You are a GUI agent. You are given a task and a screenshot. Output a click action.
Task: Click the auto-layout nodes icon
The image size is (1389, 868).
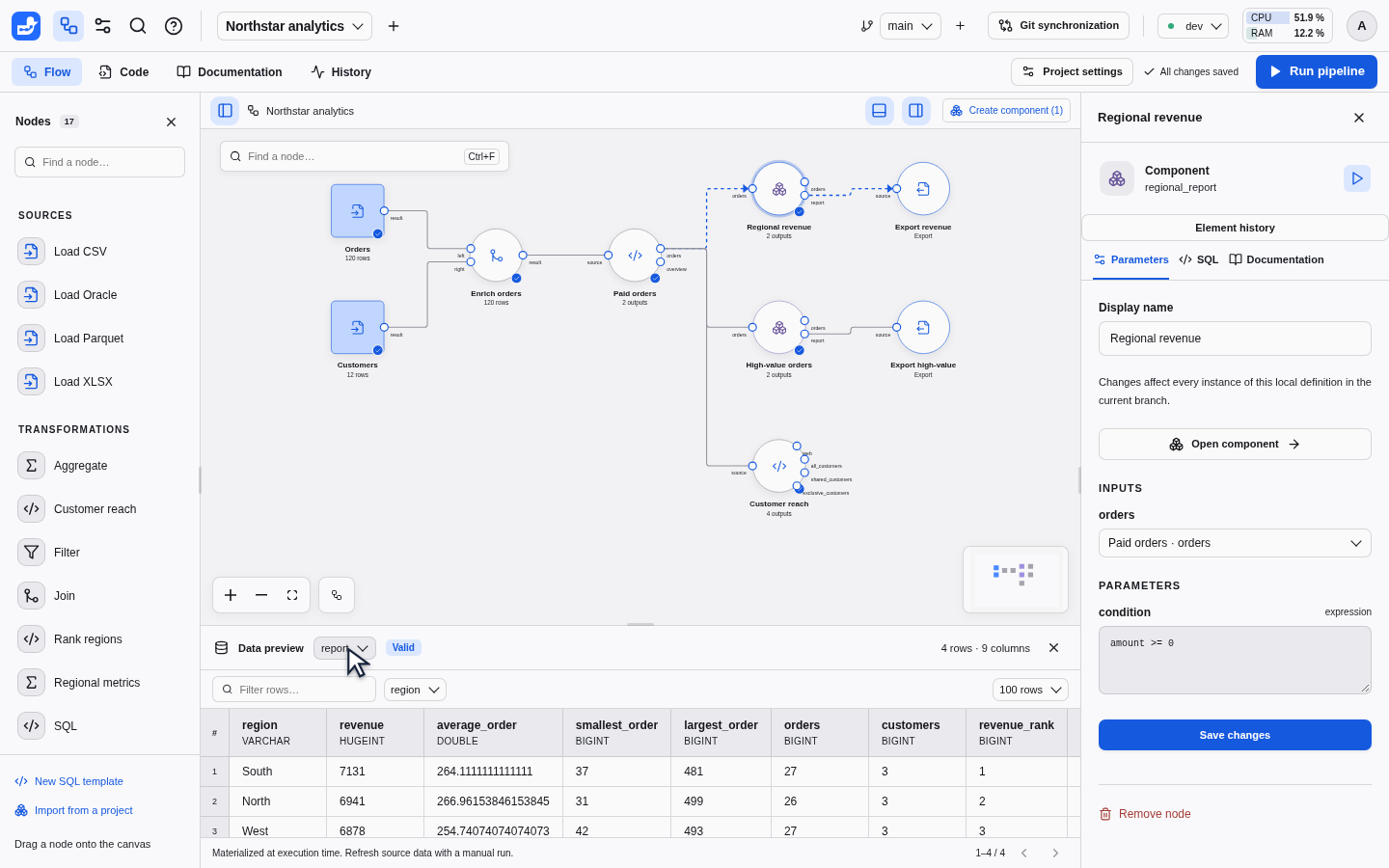point(337,595)
